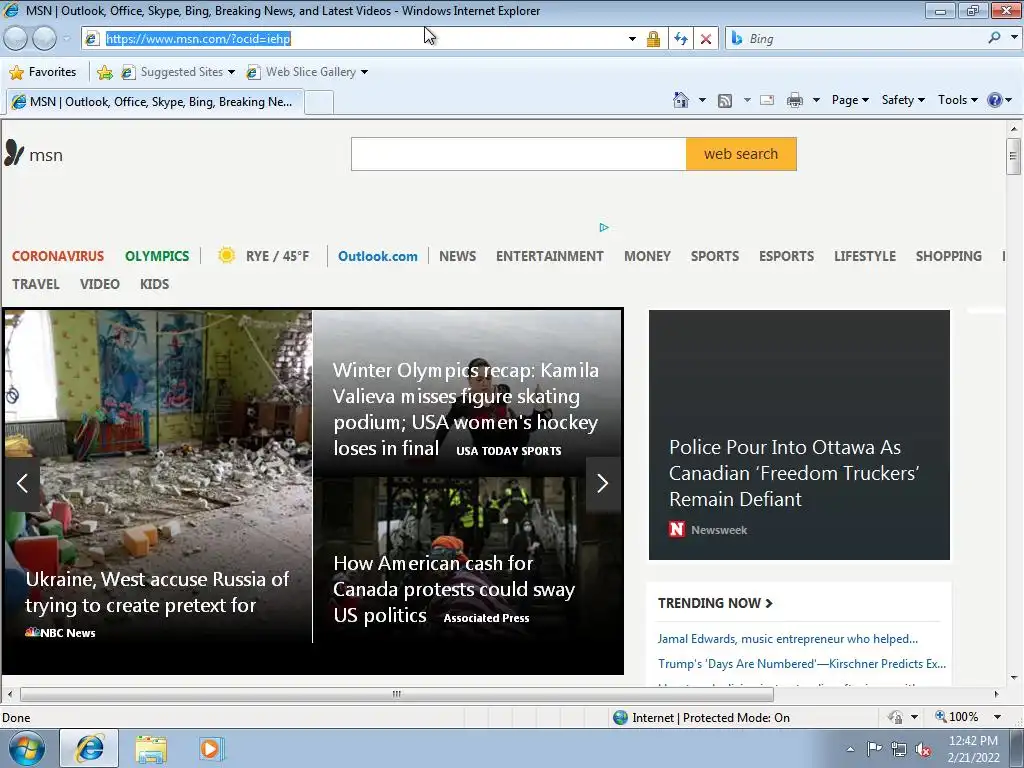
Task: Click the vertical scrollbar thumb
Action: [1013, 156]
